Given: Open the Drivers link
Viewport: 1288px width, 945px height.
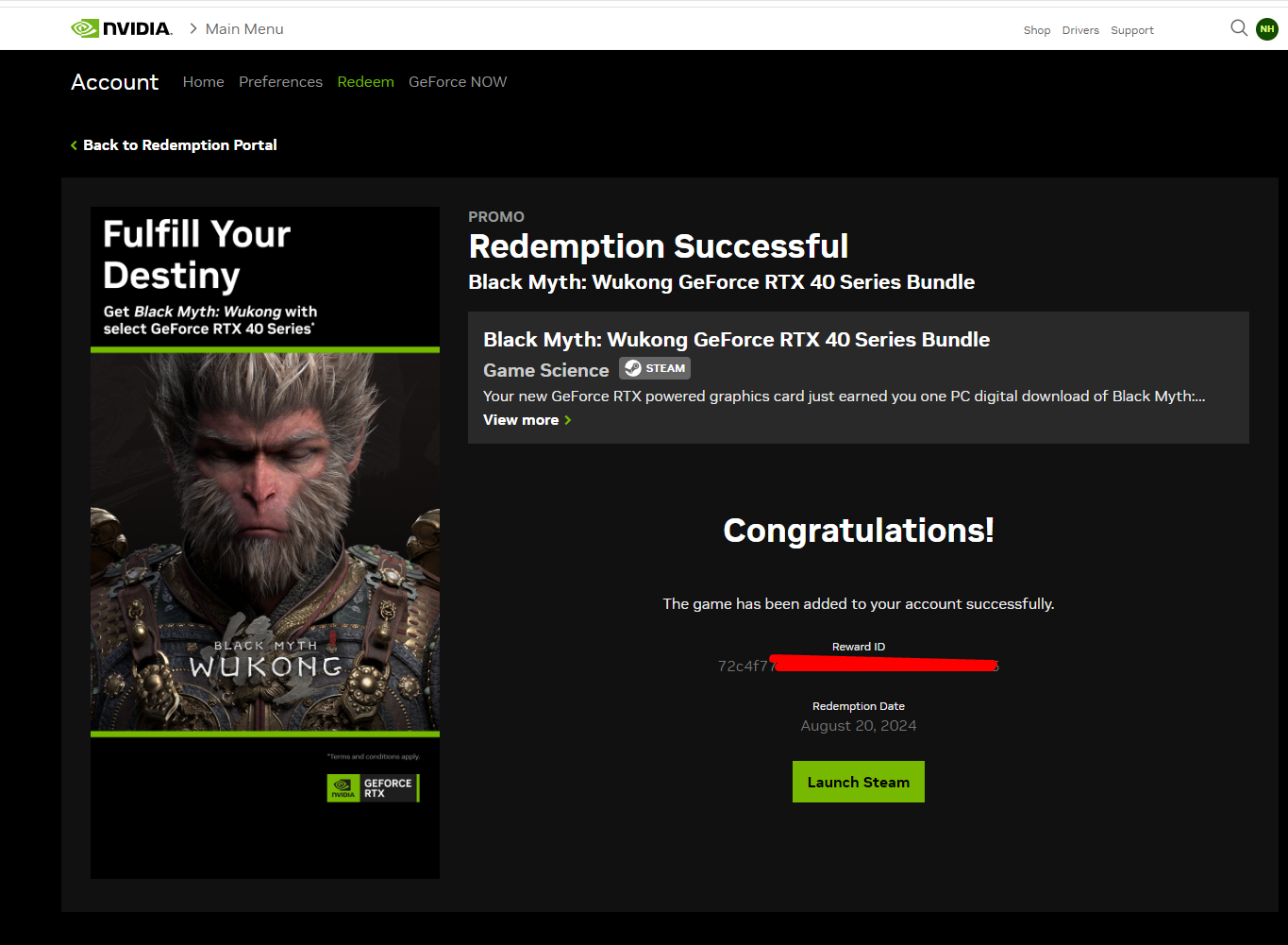Looking at the screenshot, I should tap(1079, 29).
